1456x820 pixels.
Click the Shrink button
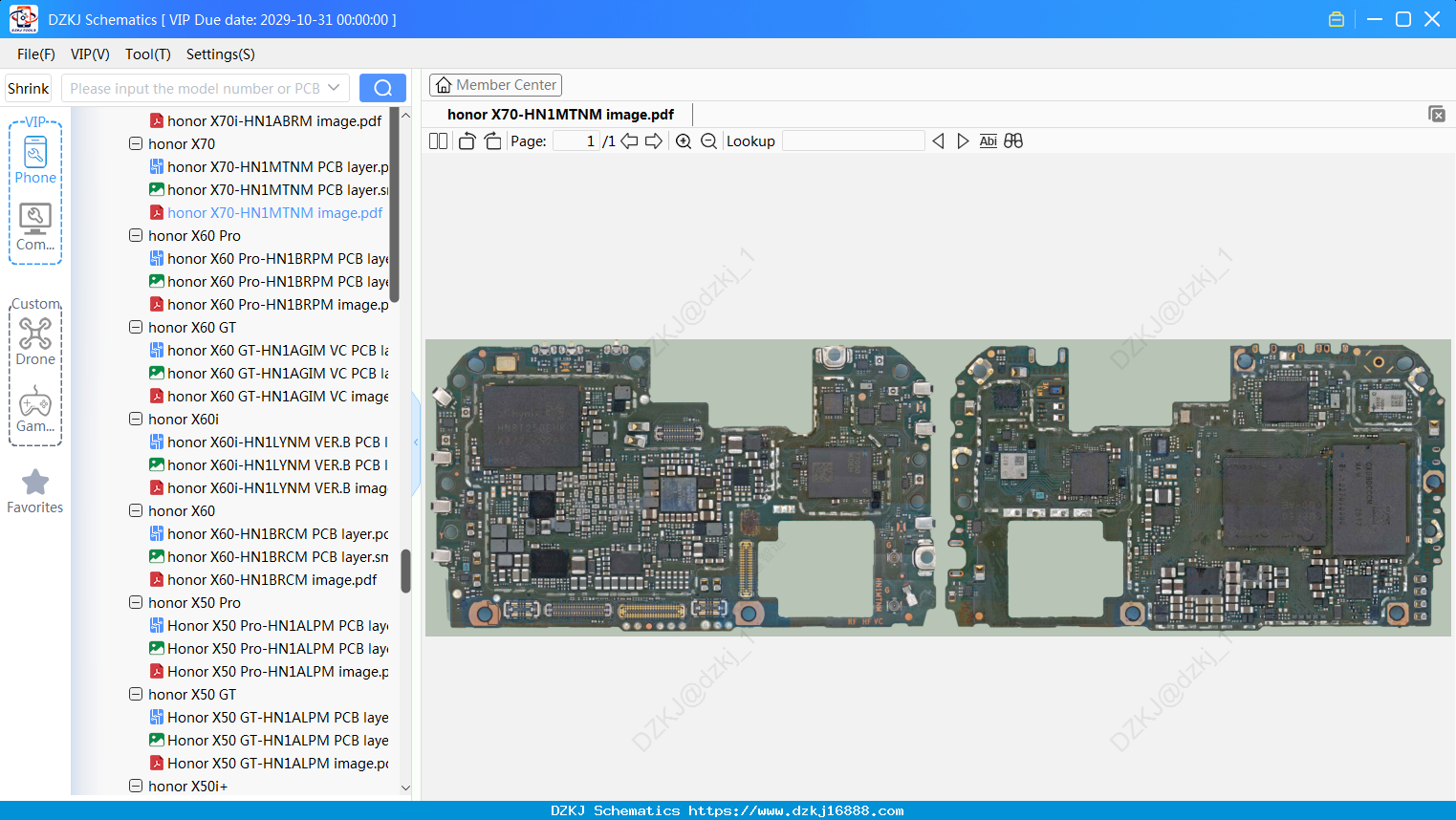pyautogui.click(x=29, y=88)
